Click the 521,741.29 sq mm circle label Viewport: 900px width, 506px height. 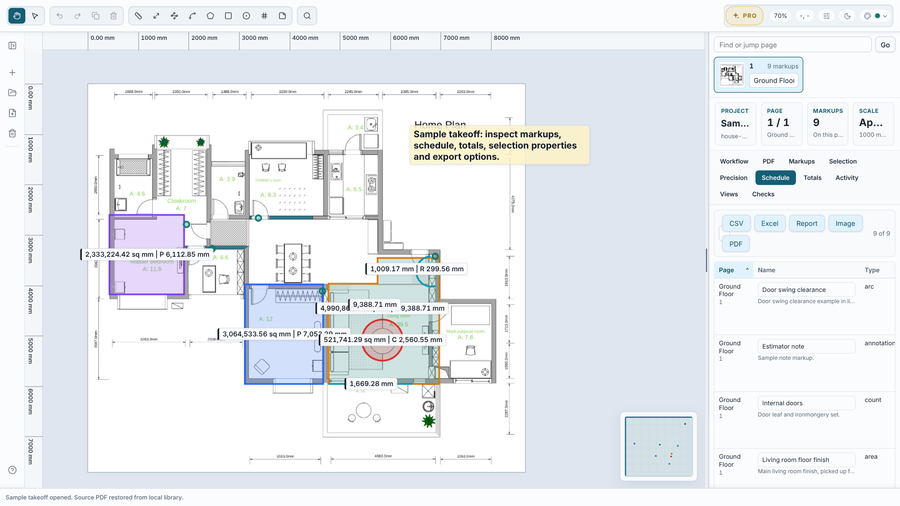point(383,340)
